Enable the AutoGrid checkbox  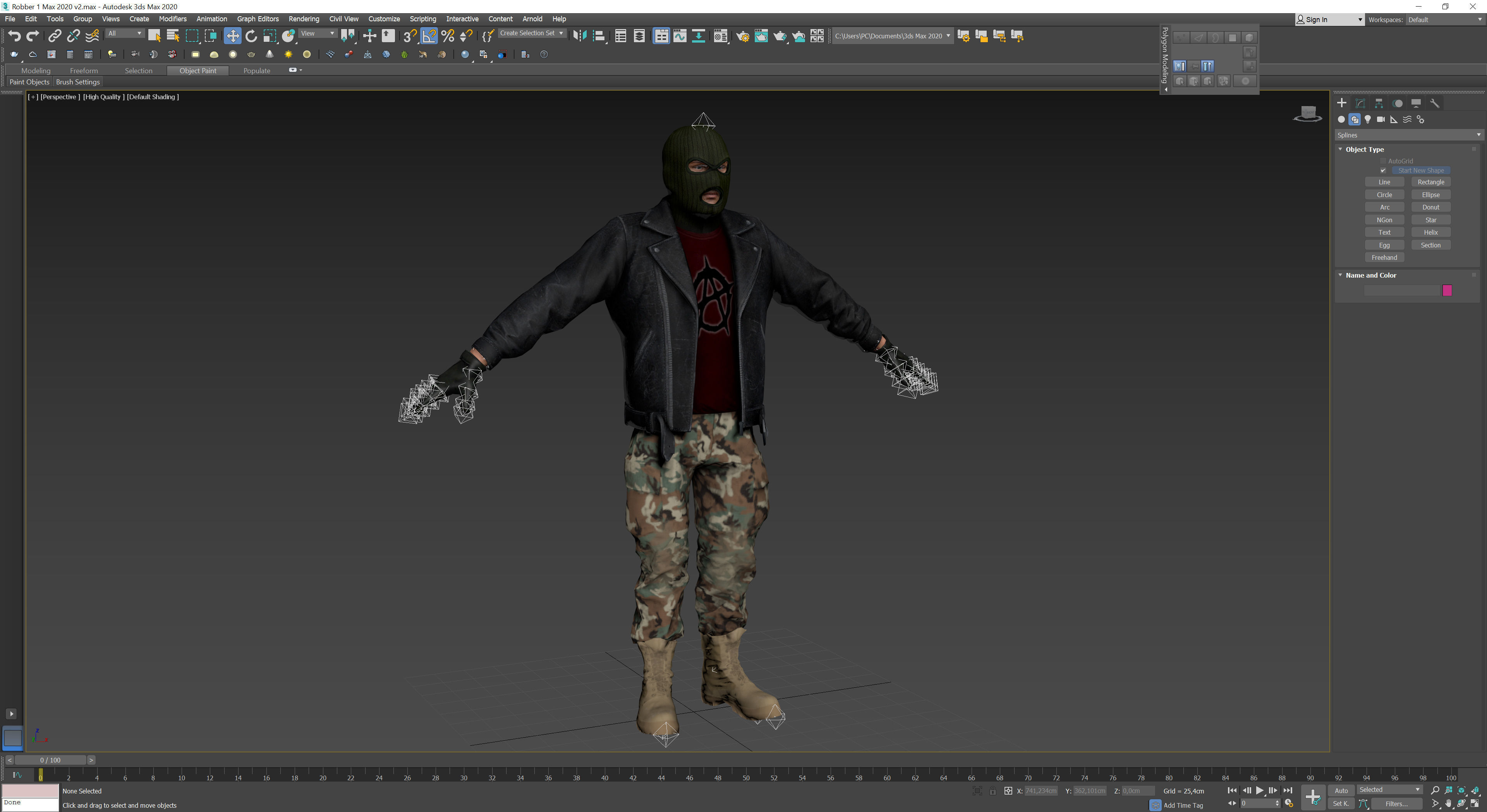pyautogui.click(x=1383, y=161)
